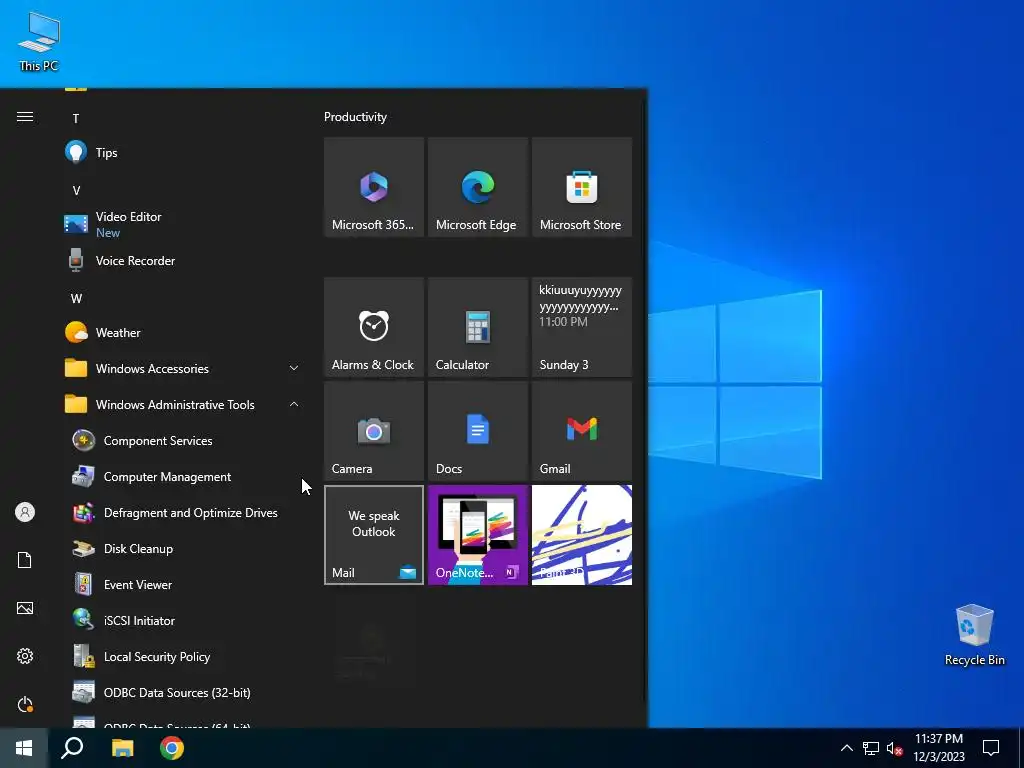Launch the Gmail tile

point(581,431)
